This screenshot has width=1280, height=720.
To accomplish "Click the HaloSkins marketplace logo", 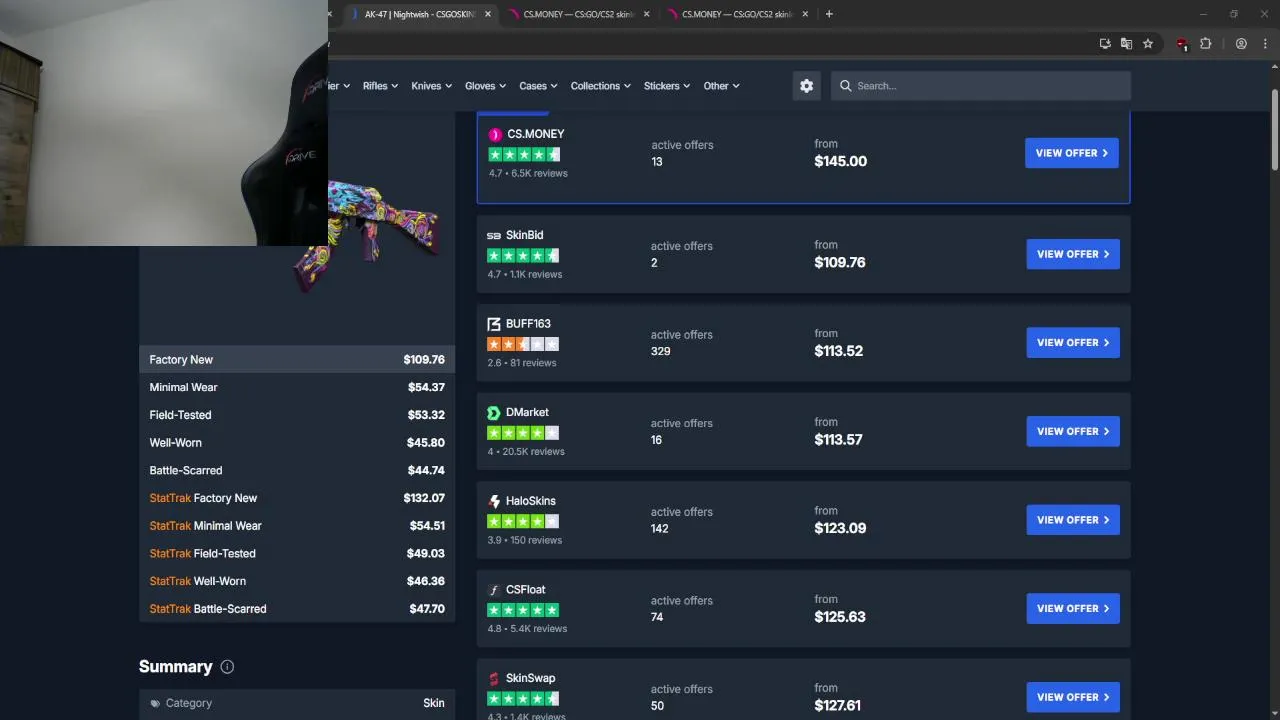I will click(x=493, y=501).
